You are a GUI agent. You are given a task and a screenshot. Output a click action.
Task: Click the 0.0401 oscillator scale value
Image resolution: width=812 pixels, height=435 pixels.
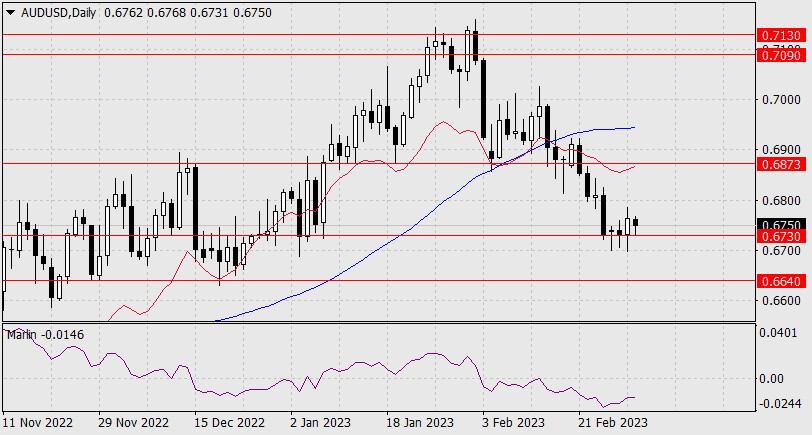point(778,332)
